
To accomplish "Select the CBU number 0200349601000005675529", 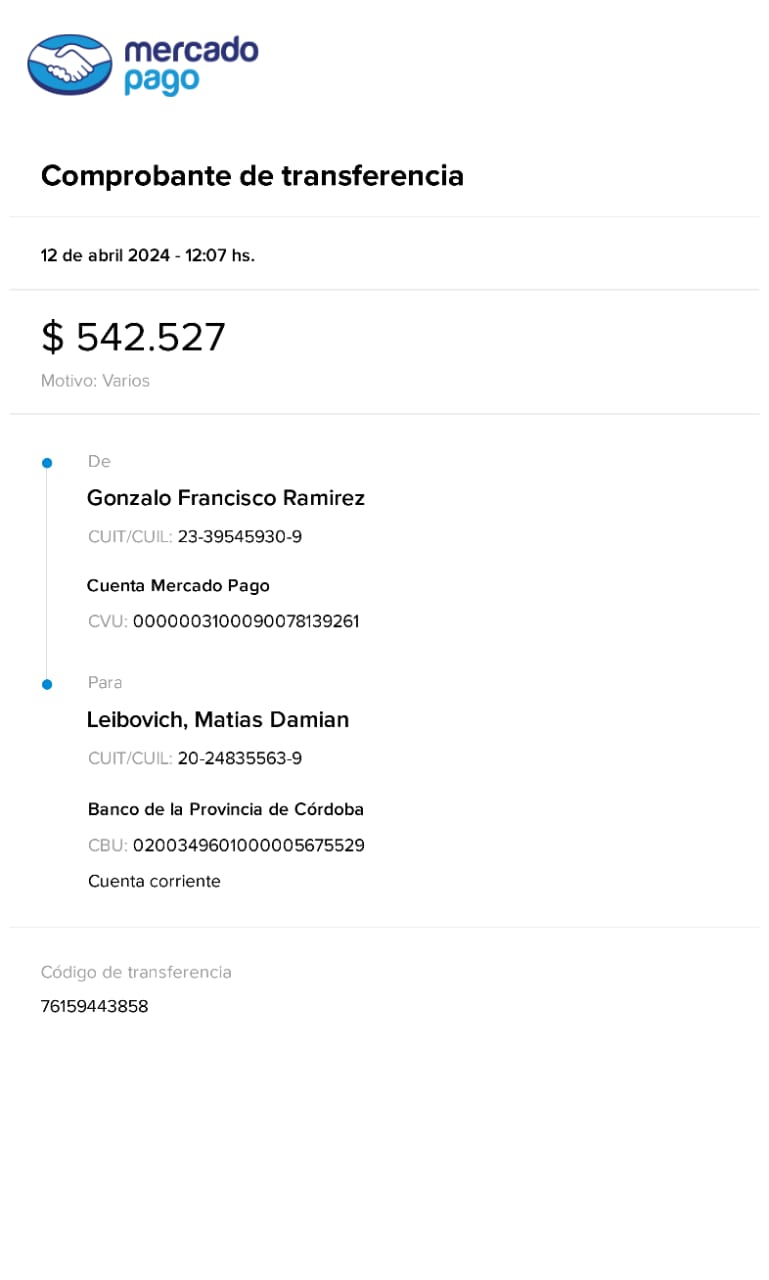I will 248,846.
